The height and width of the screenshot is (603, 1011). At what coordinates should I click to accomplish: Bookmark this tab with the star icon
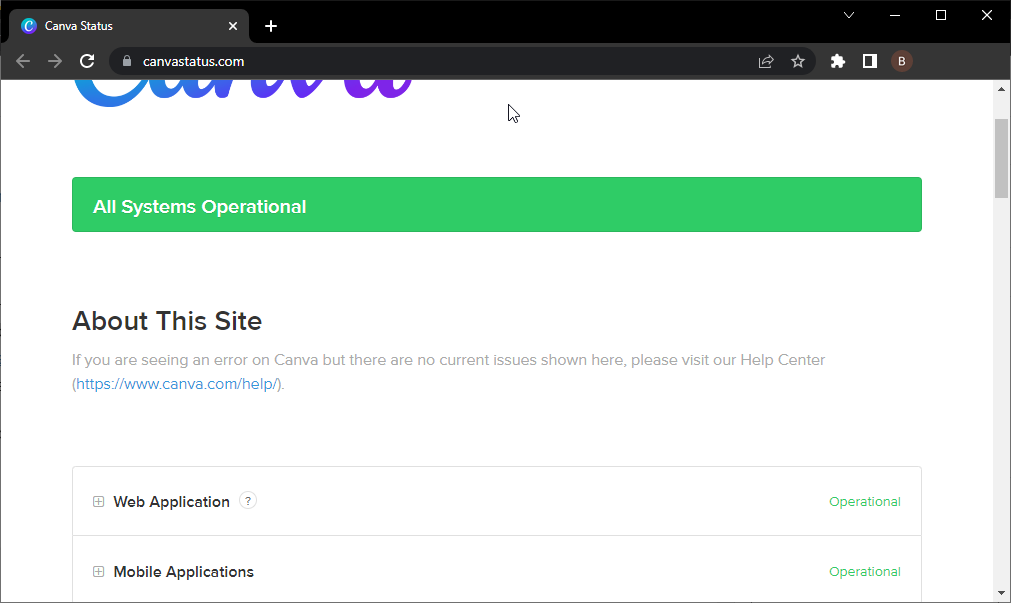[798, 61]
